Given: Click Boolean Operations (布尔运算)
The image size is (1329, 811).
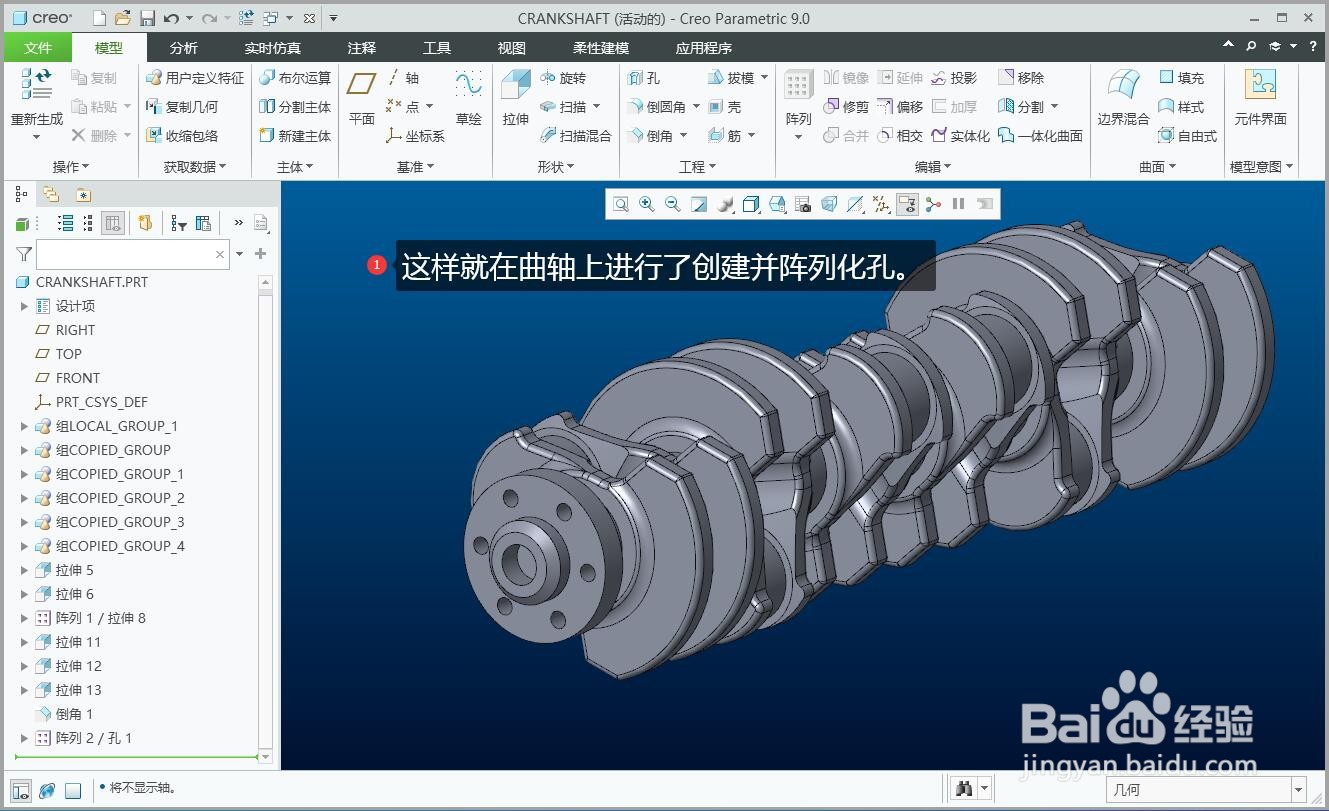Looking at the screenshot, I should (x=295, y=78).
